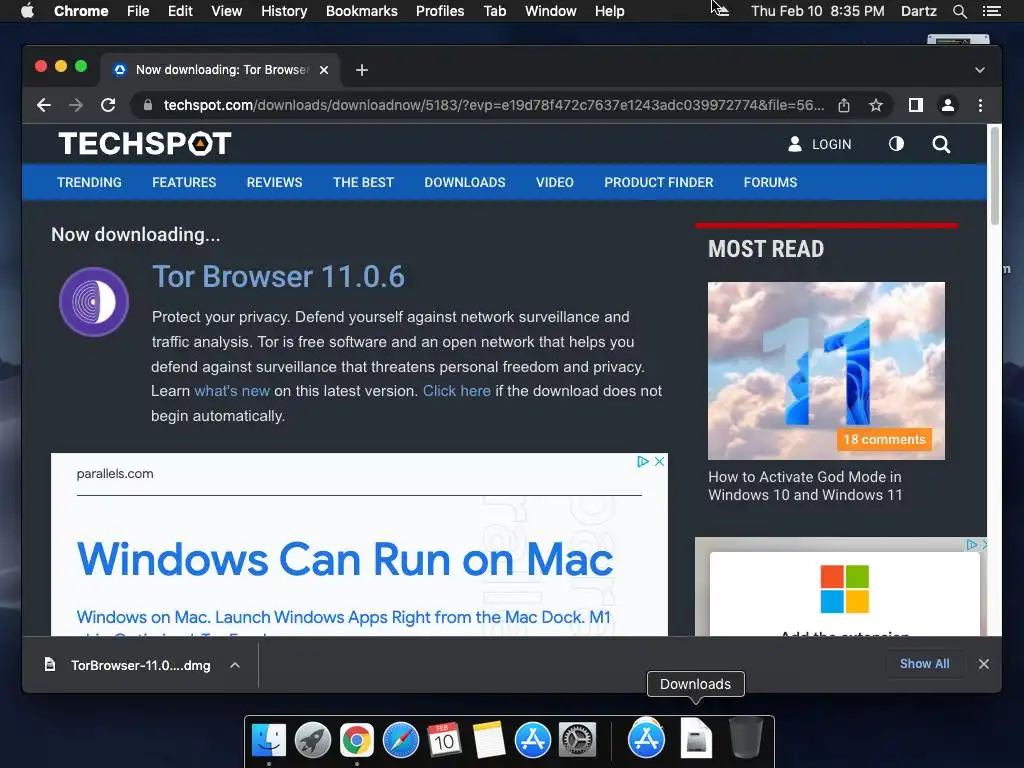The width and height of the screenshot is (1024, 768).
Task: Open the Downloads stack in the Dock
Action: (696, 738)
